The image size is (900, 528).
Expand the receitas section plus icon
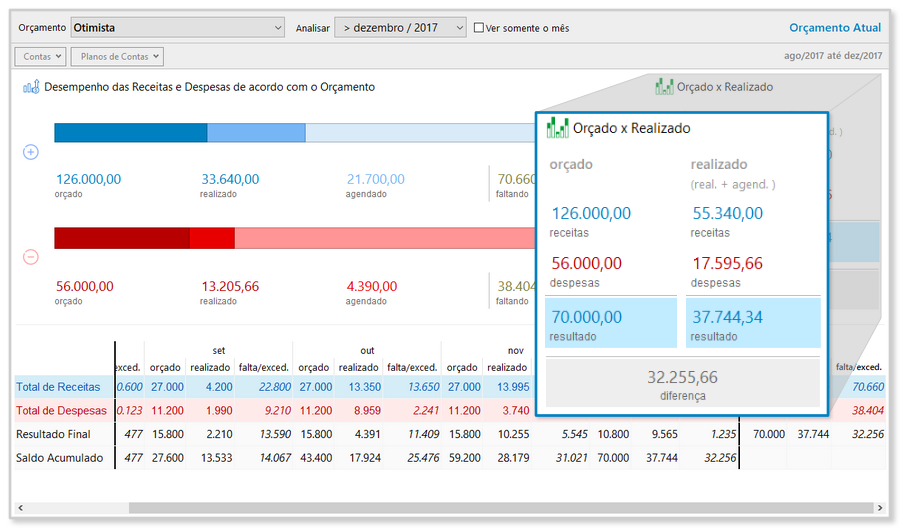(x=30, y=152)
